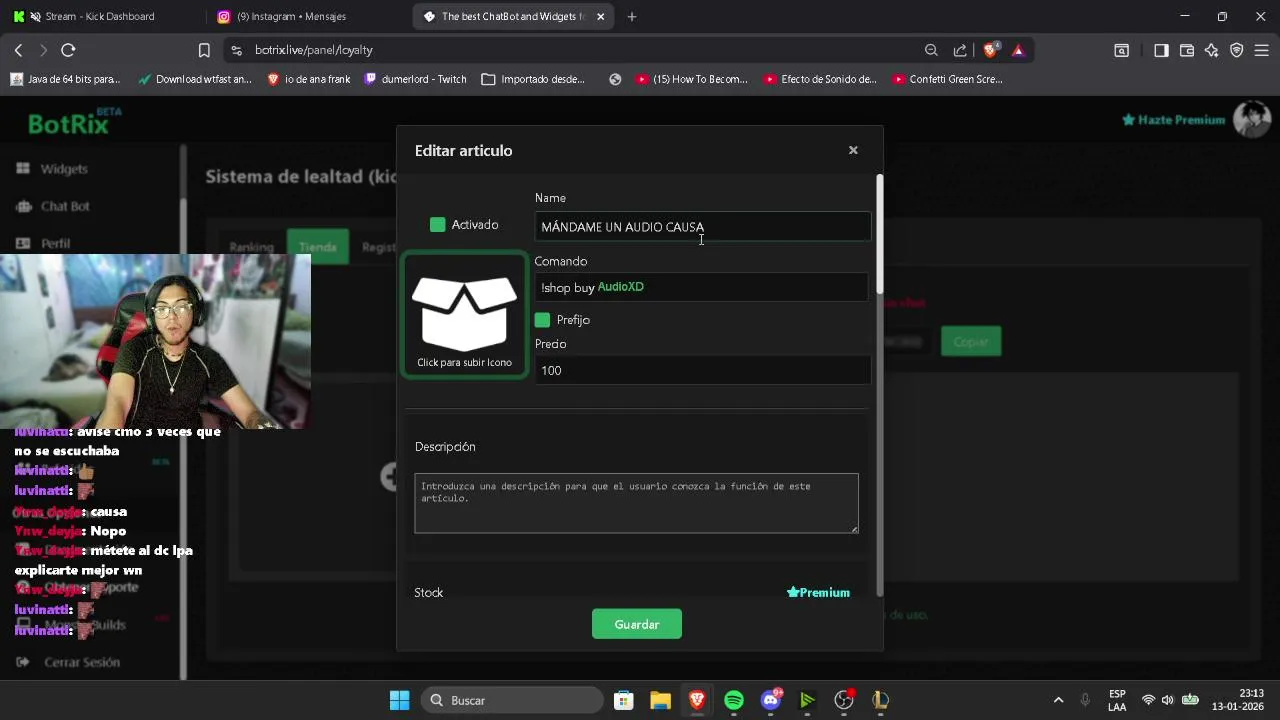
Task: Bookmark this page
Action: pos(204,50)
